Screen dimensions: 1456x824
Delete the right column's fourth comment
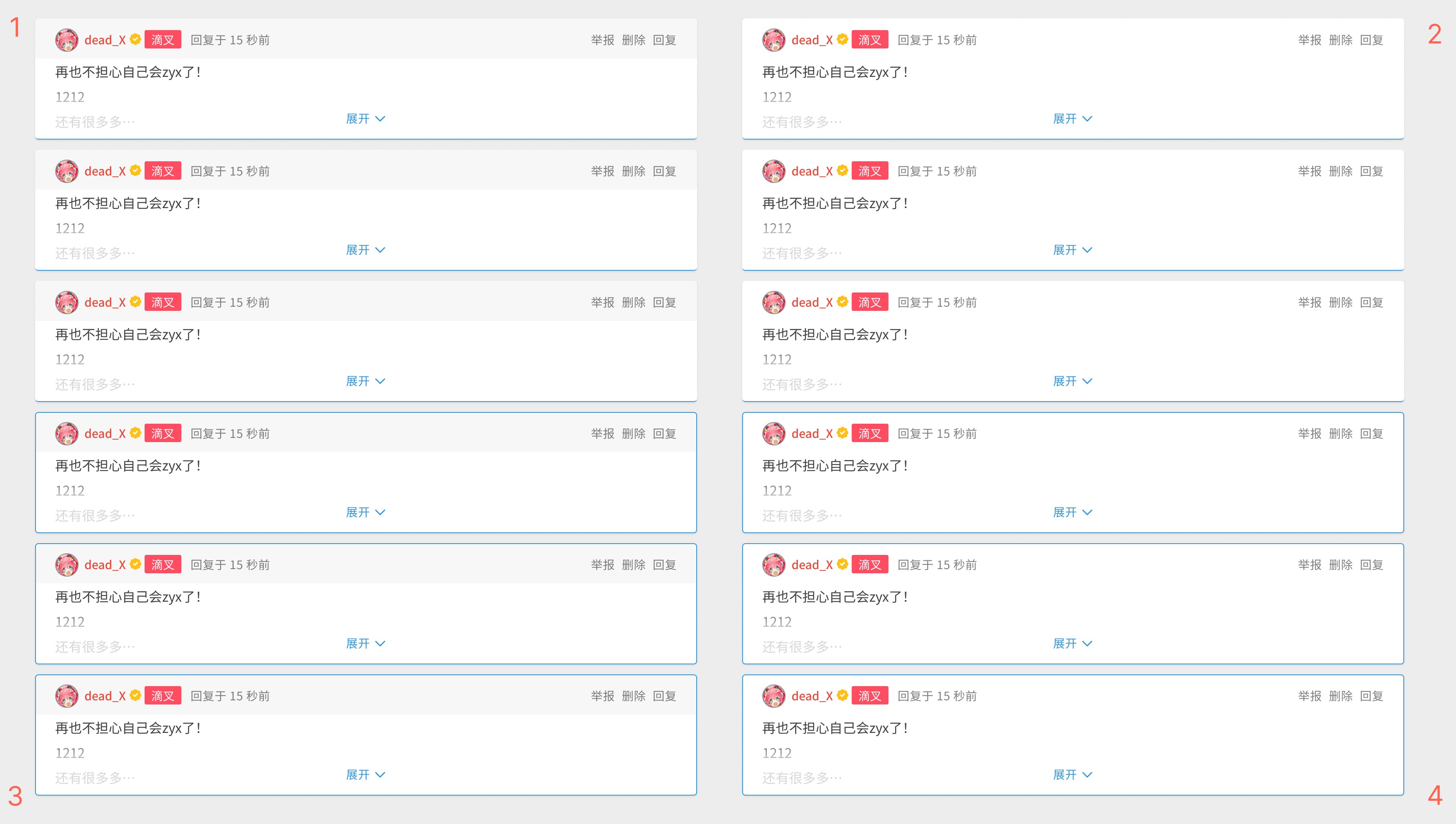click(1340, 434)
